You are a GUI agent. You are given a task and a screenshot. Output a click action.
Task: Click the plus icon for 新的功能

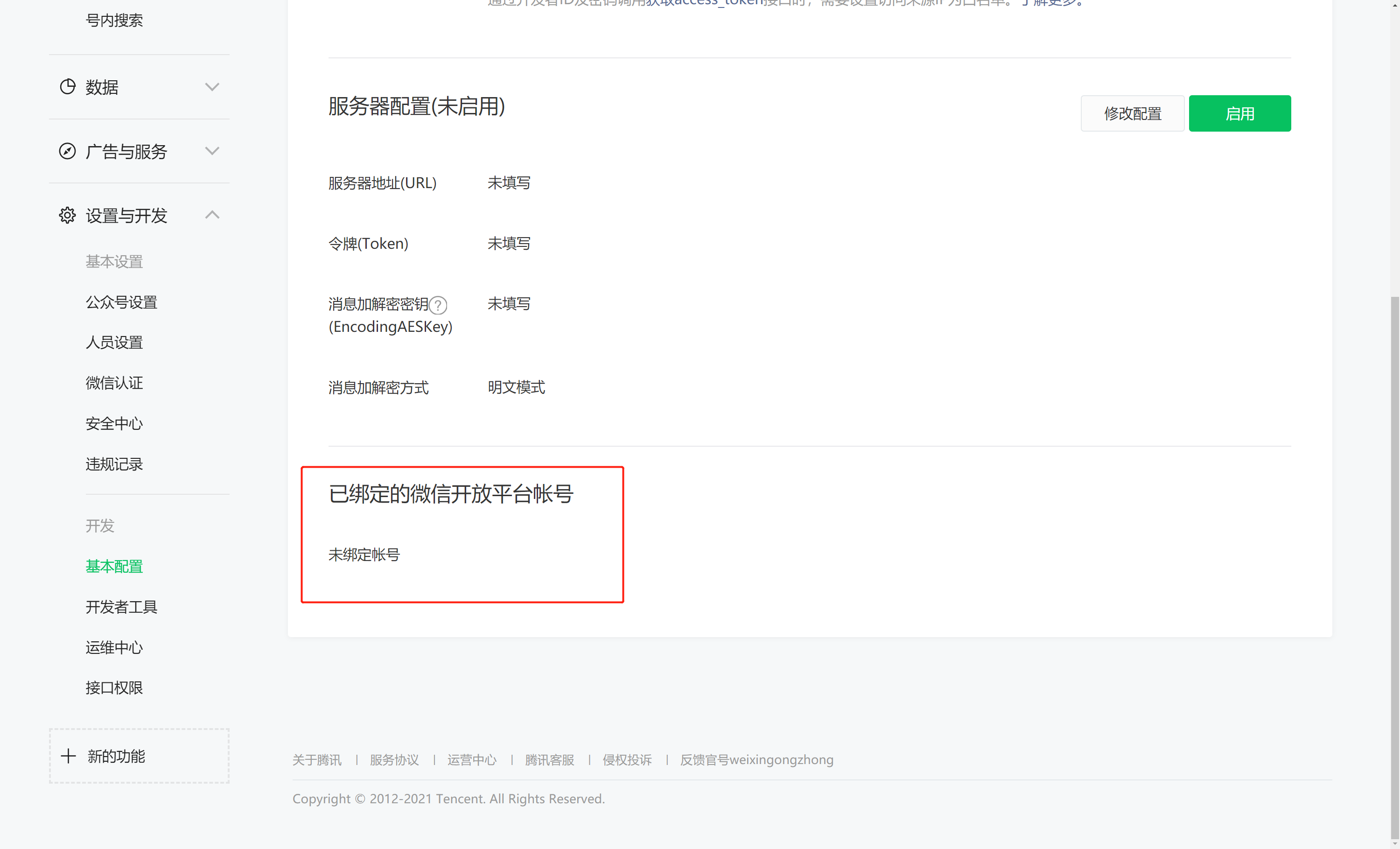pos(68,756)
